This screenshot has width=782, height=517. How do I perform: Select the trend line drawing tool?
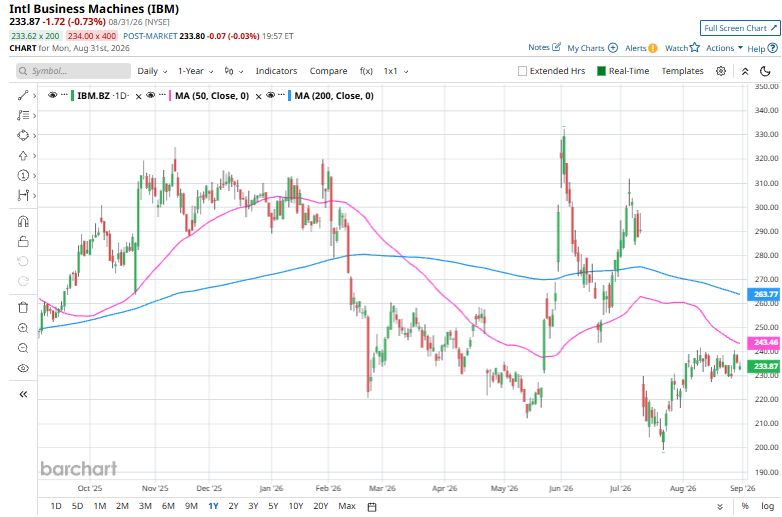(23, 95)
